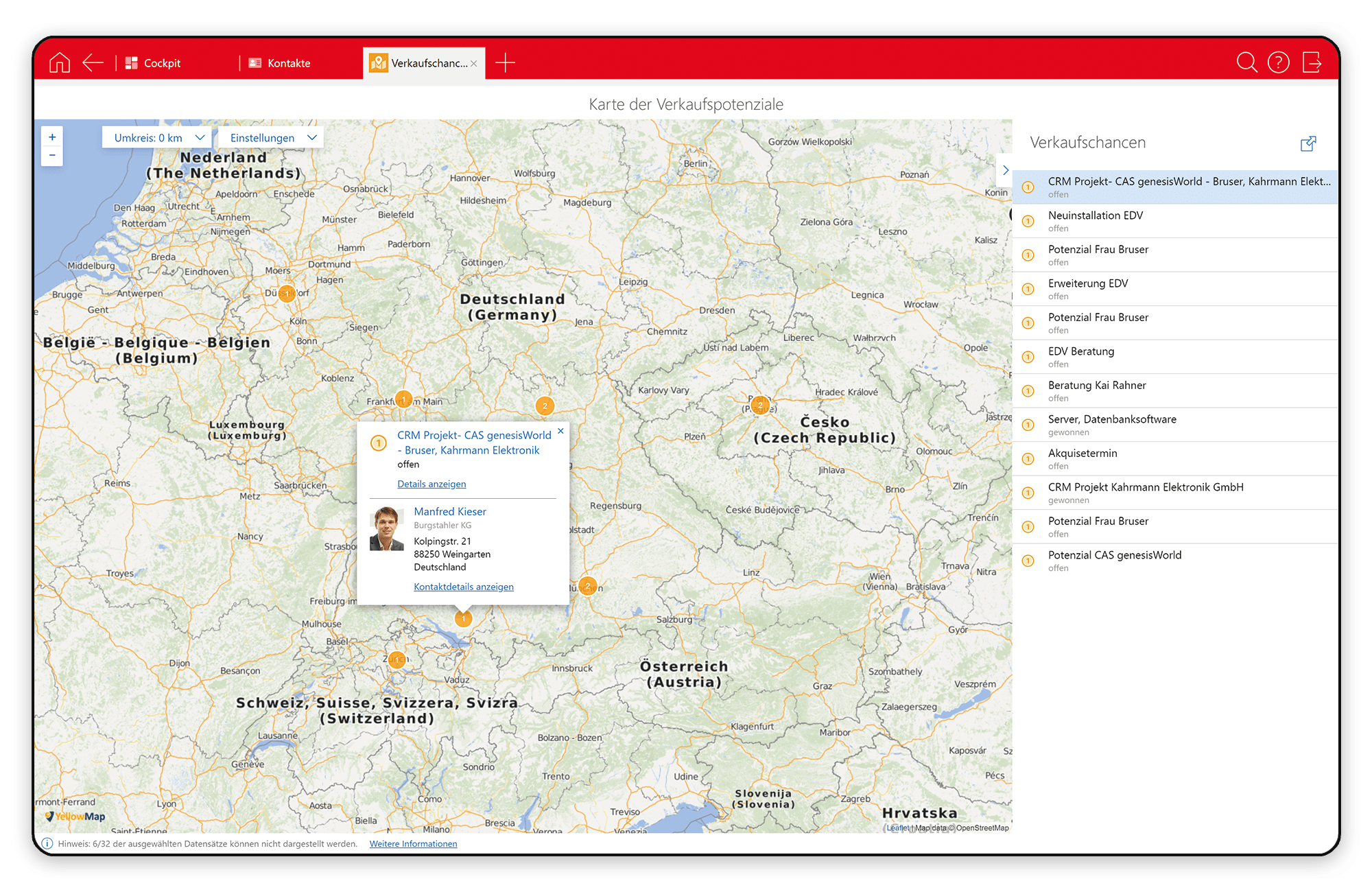This screenshot has height=892, width=1372.
Task: Select Server, Datenbanksoftware list entry
Action: click(1175, 425)
